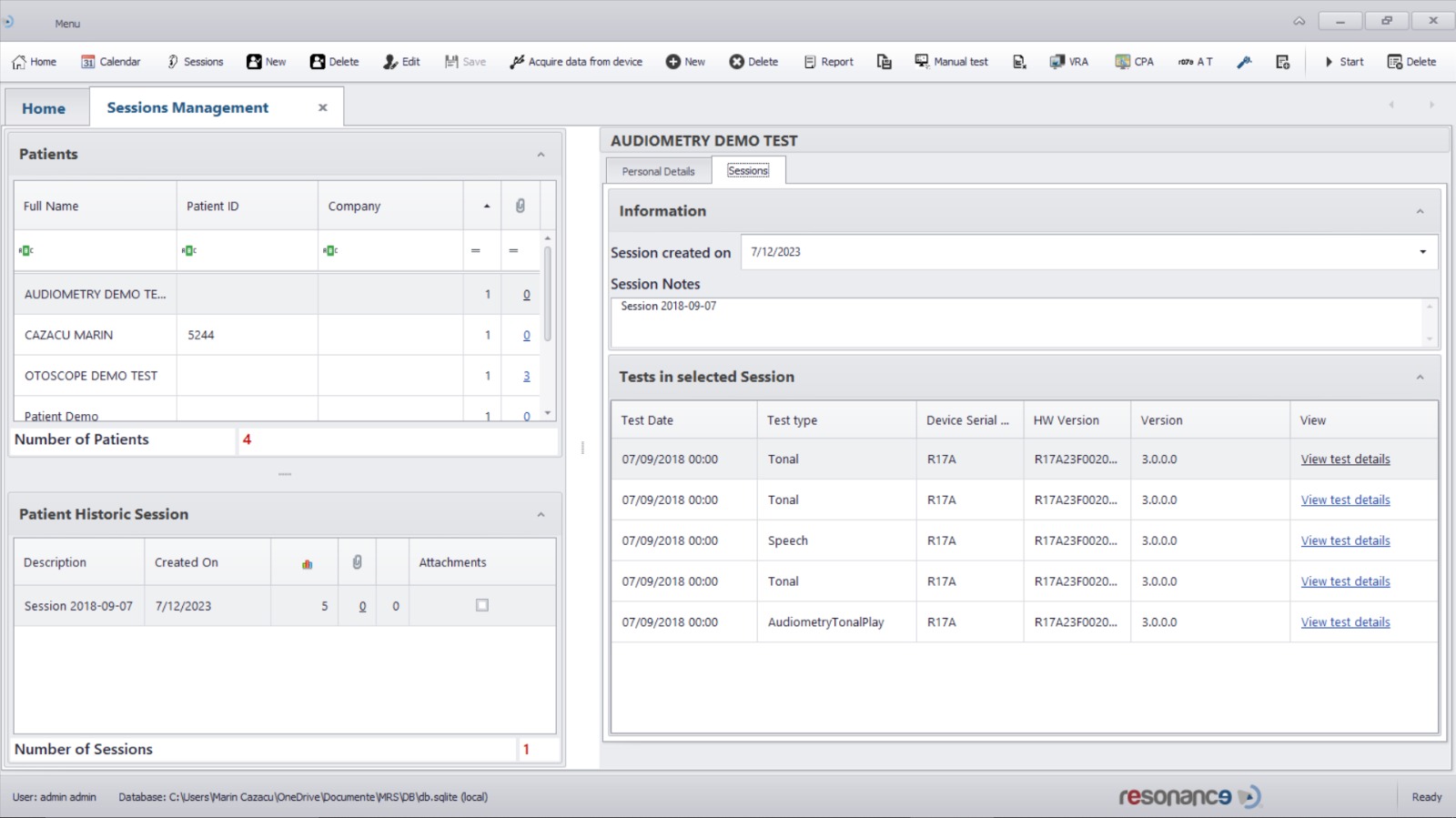This screenshot has height=818, width=1456.
Task: Open the wrench settings tool
Action: pos(1244,62)
